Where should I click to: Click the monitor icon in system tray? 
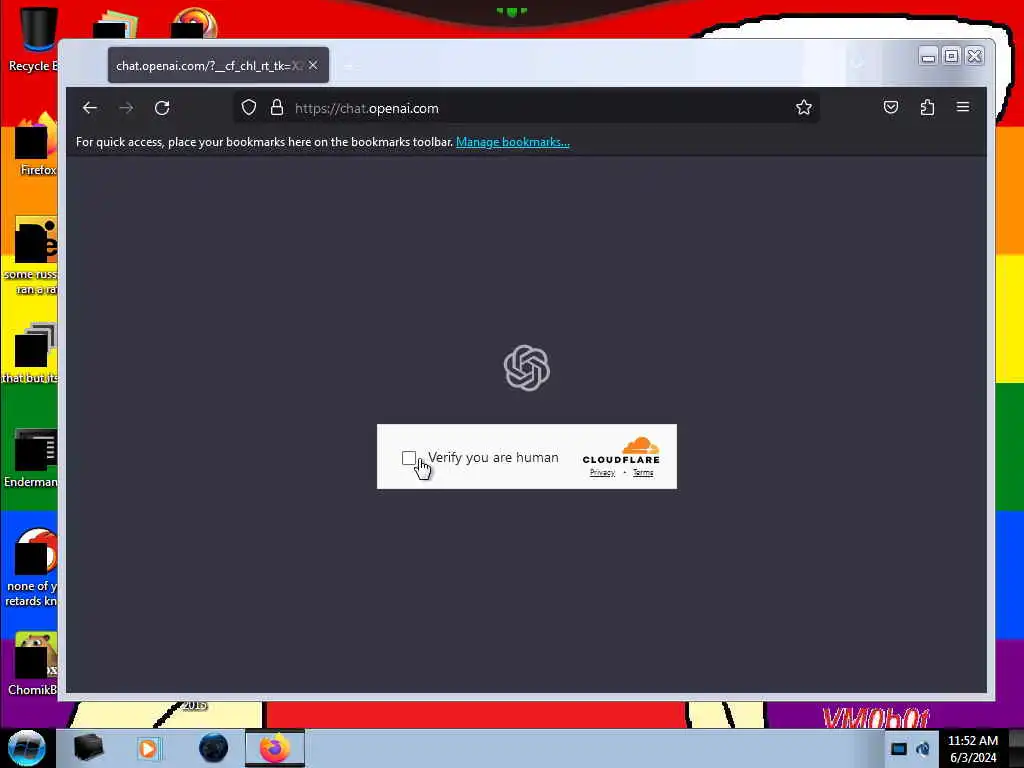(899, 749)
